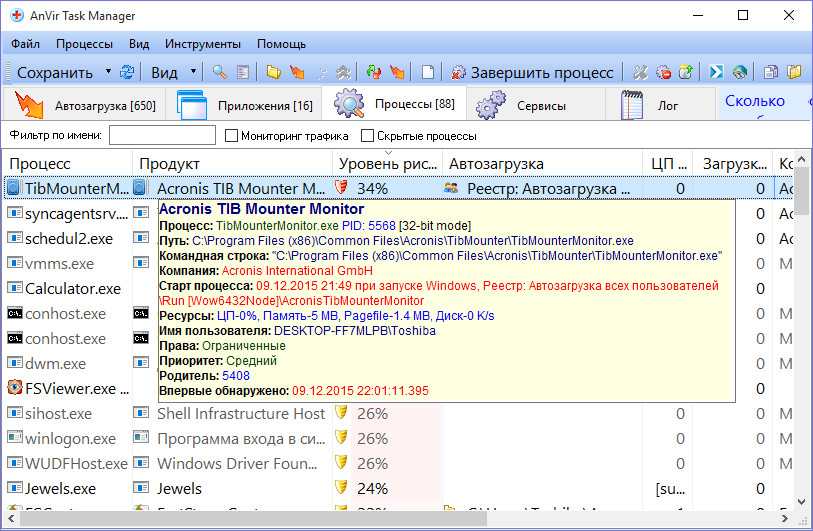Click the red shield risk icon at 34%
This screenshot has height=531, width=813.
[x=341, y=187]
